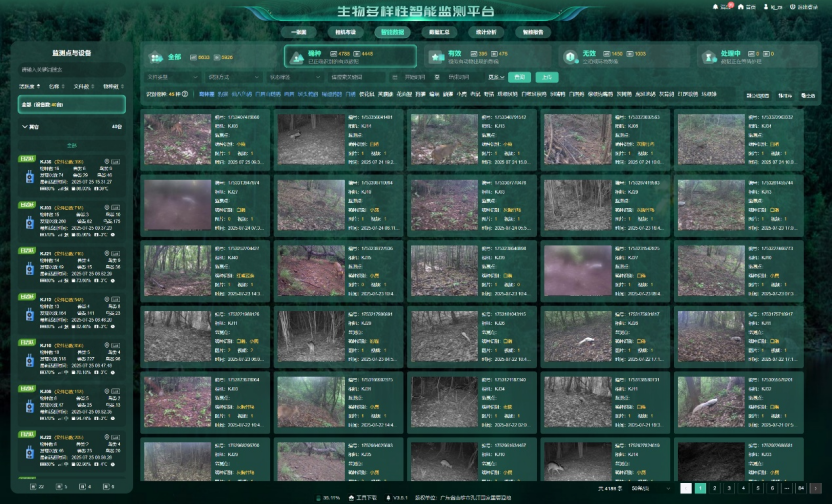The height and width of the screenshot is (504, 832).
Task: Select the 全部 (all devices) entry in sidebar
Action: coord(70,103)
